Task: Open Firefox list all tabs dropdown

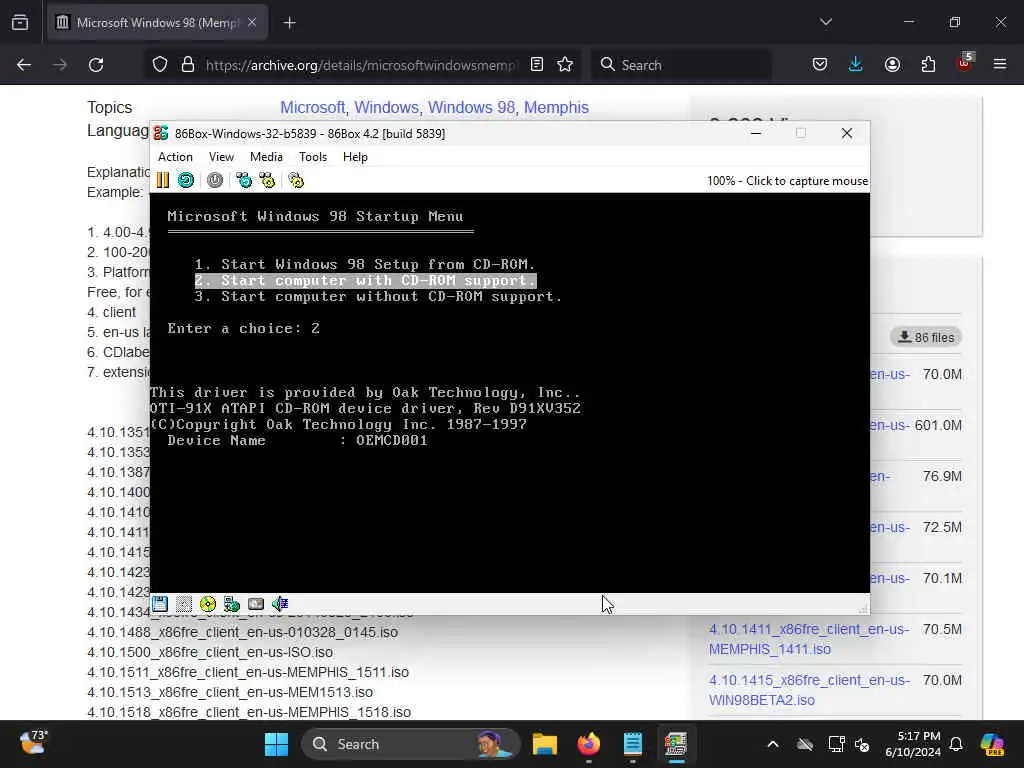Action: point(826,23)
